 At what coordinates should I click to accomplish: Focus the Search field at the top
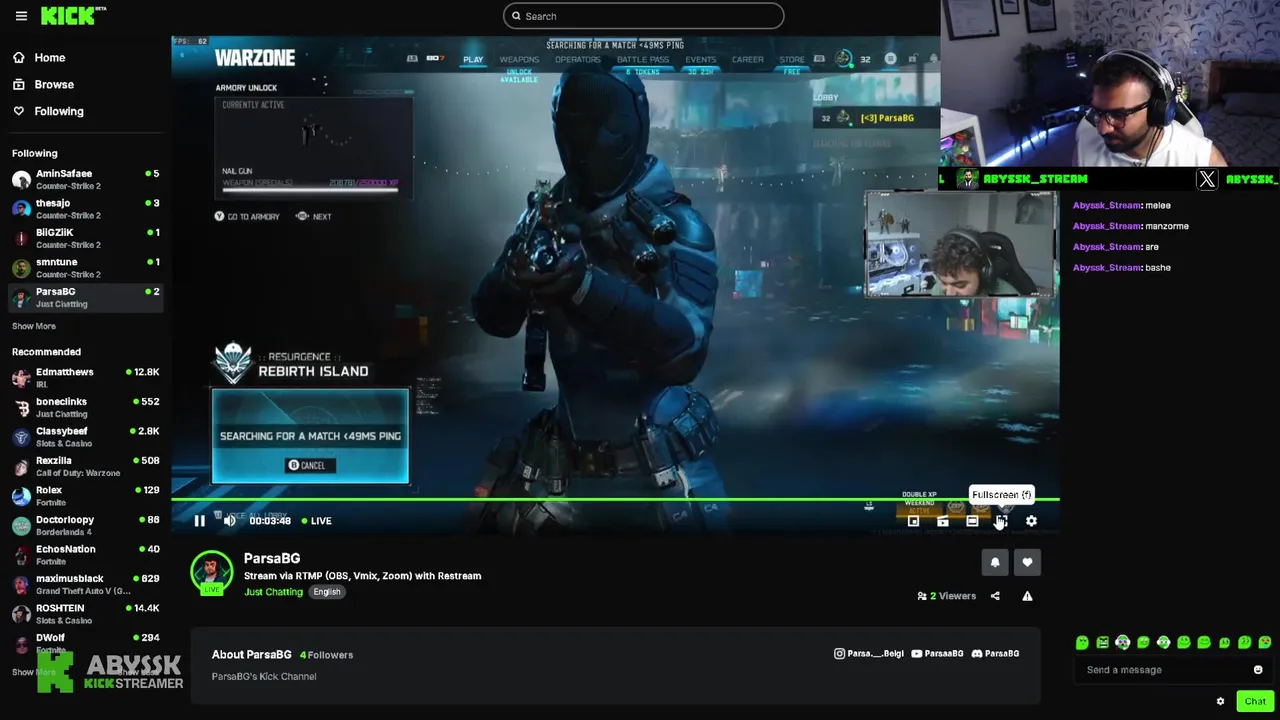643,16
